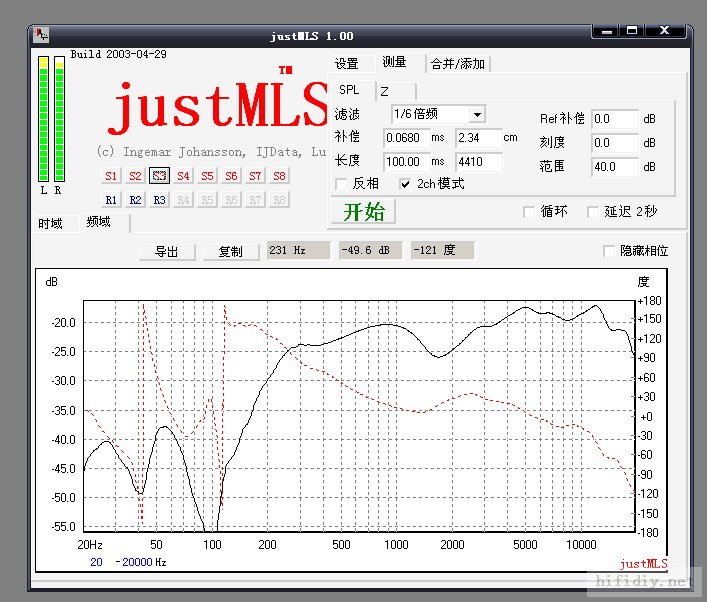Select the S6 measurement slot
Image resolution: width=707 pixels, height=602 pixels.
point(231,176)
